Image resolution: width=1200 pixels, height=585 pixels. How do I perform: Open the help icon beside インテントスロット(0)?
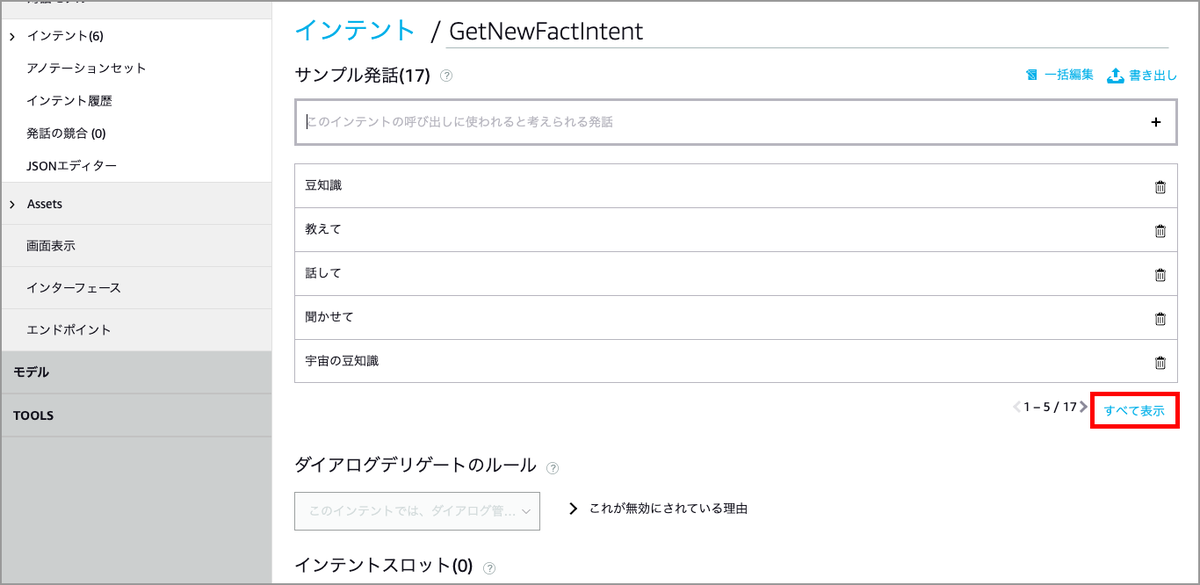click(489, 566)
